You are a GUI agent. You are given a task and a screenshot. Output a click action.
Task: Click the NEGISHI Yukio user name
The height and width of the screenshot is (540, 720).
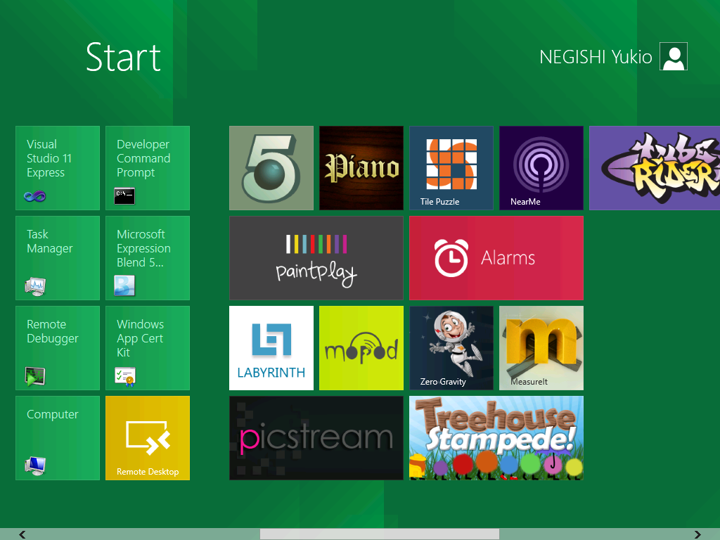[x=596, y=57]
